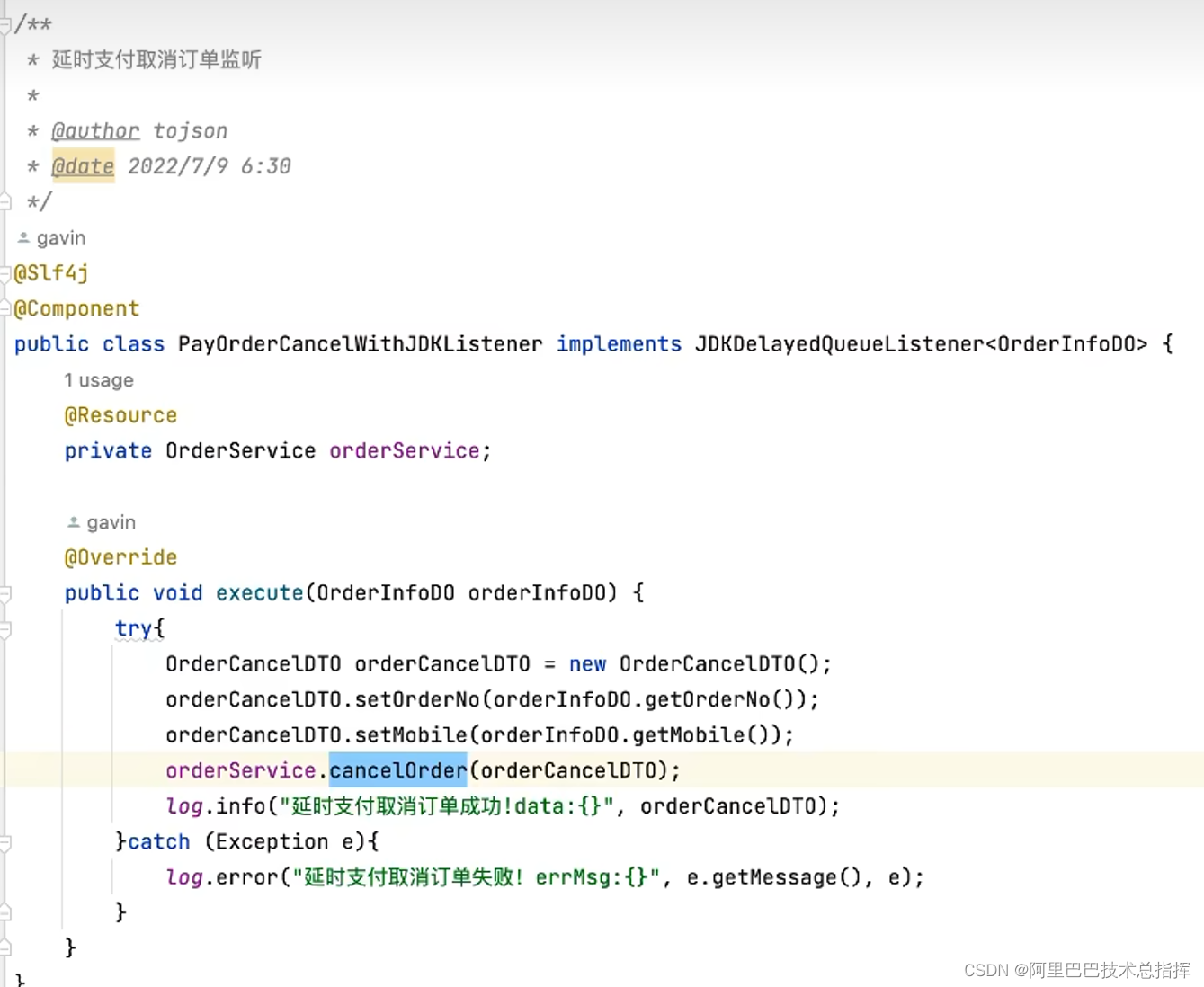This screenshot has width=1204, height=987.
Task: Click the 'gavin' author hint above @Override
Action: tap(111, 522)
